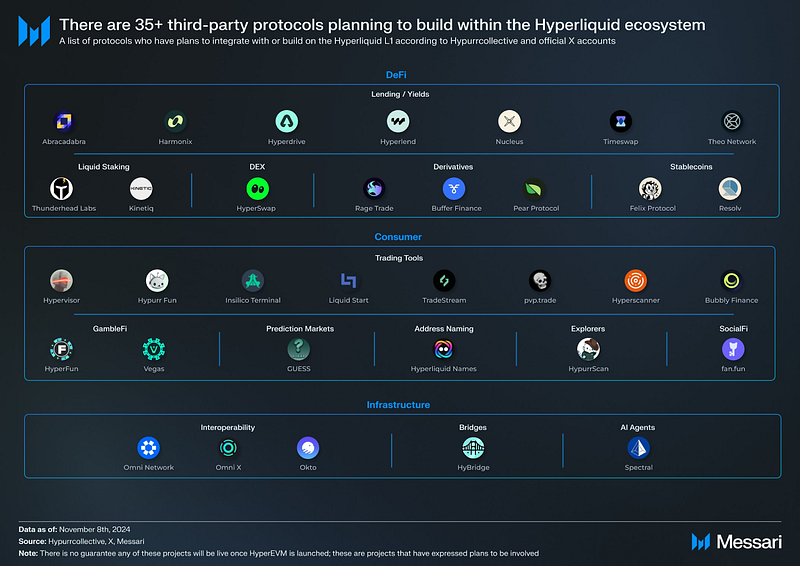Click the Note about HyperEVM launch
The height and width of the screenshot is (566, 800).
coord(279,553)
